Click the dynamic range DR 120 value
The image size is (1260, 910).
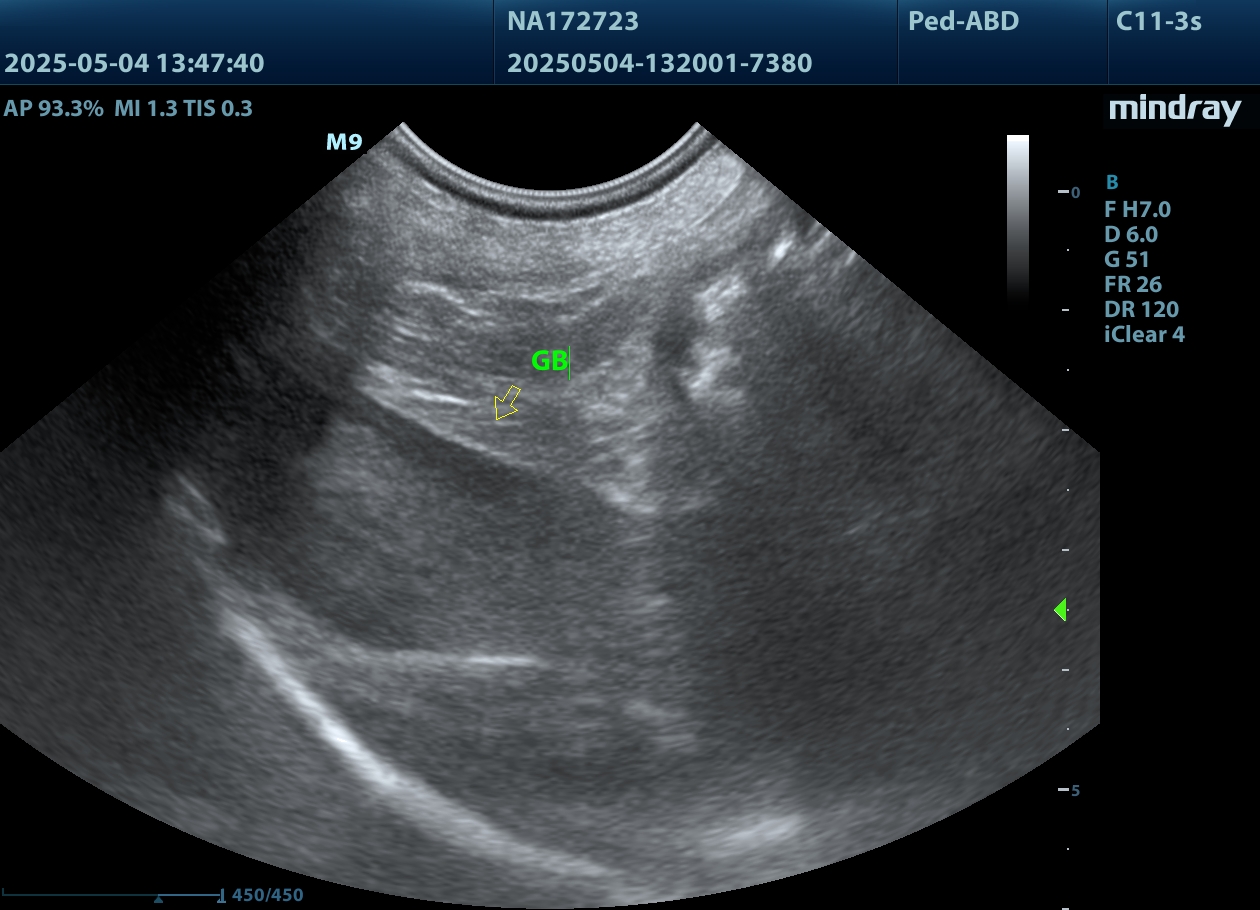point(1141,309)
